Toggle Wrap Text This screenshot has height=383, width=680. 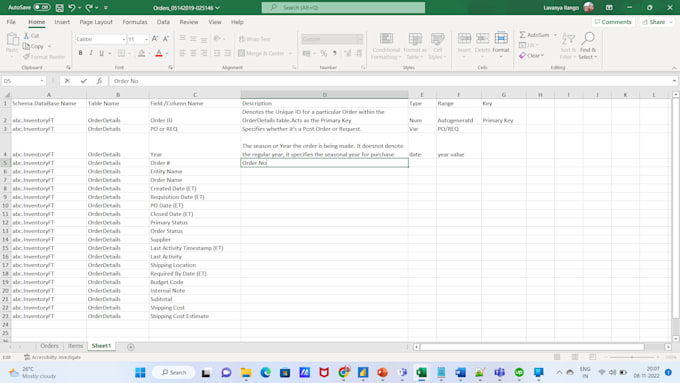[255, 39]
